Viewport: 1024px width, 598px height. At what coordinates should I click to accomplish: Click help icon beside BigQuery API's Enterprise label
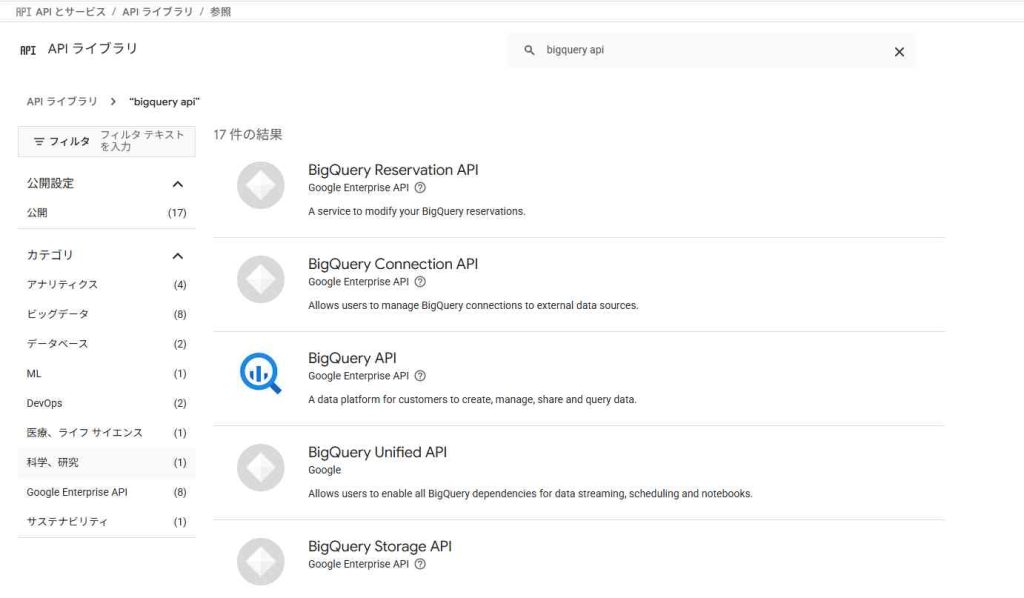point(420,376)
